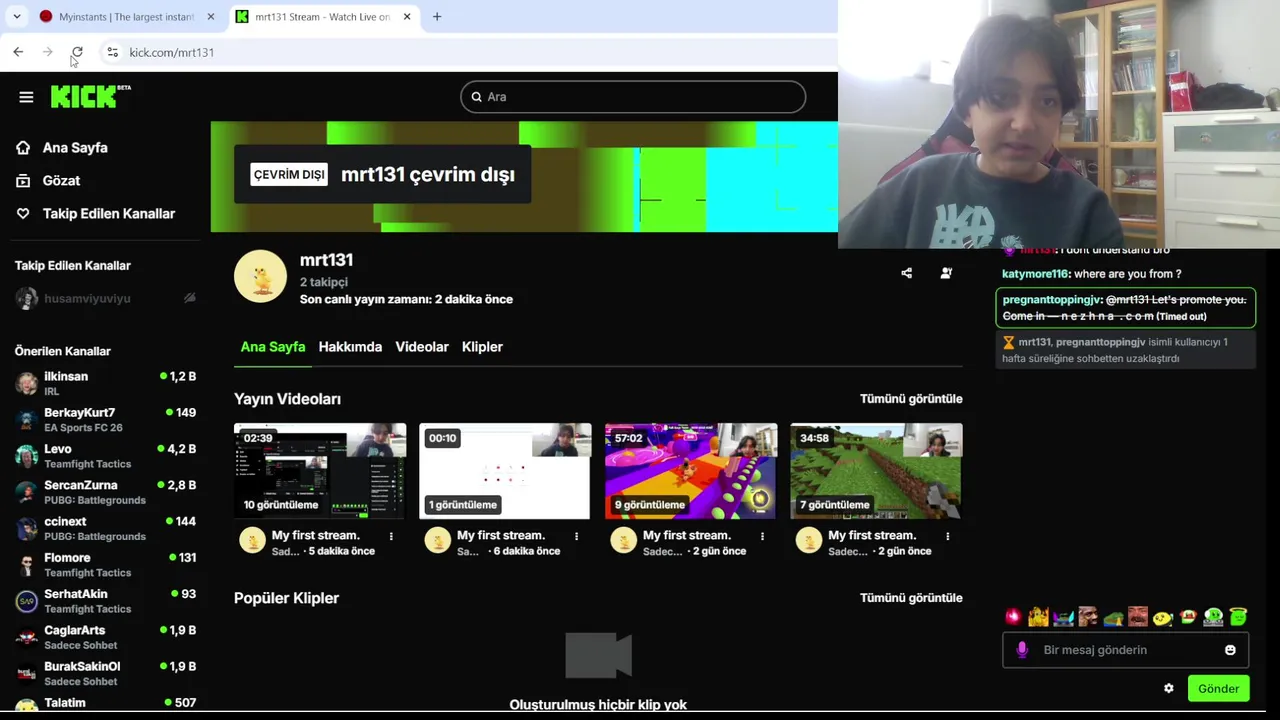Open options menu for 34:58 video
This screenshot has width=1280, height=720.
(947, 536)
